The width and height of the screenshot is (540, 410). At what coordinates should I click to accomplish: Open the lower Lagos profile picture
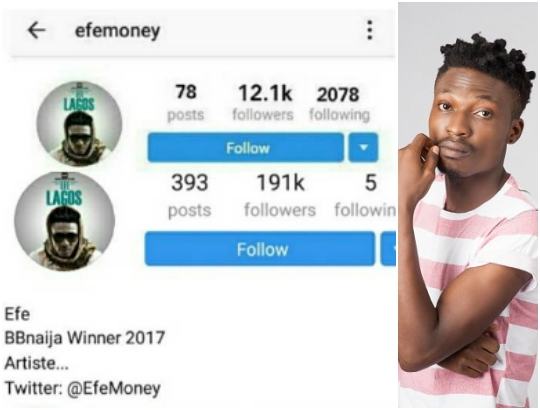[x=64, y=221]
